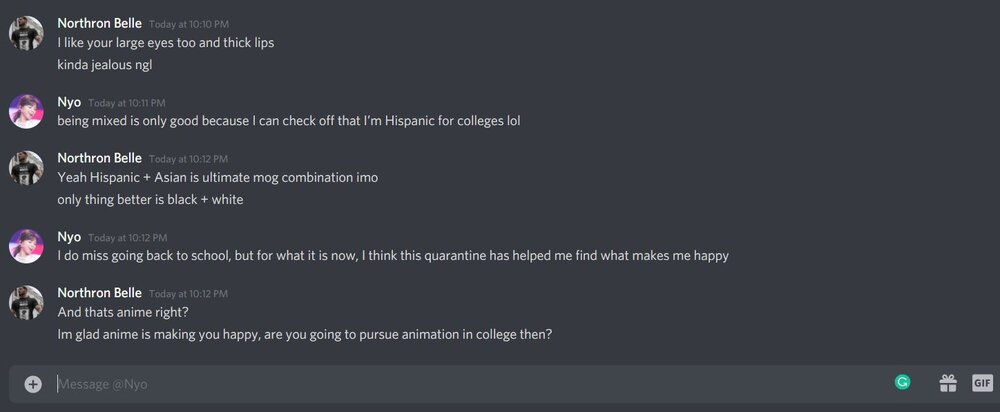This screenshot has width=1000, height=412.
Task: Click timestamp Today at 10:10 PM
Action: [x=189, y=24]
